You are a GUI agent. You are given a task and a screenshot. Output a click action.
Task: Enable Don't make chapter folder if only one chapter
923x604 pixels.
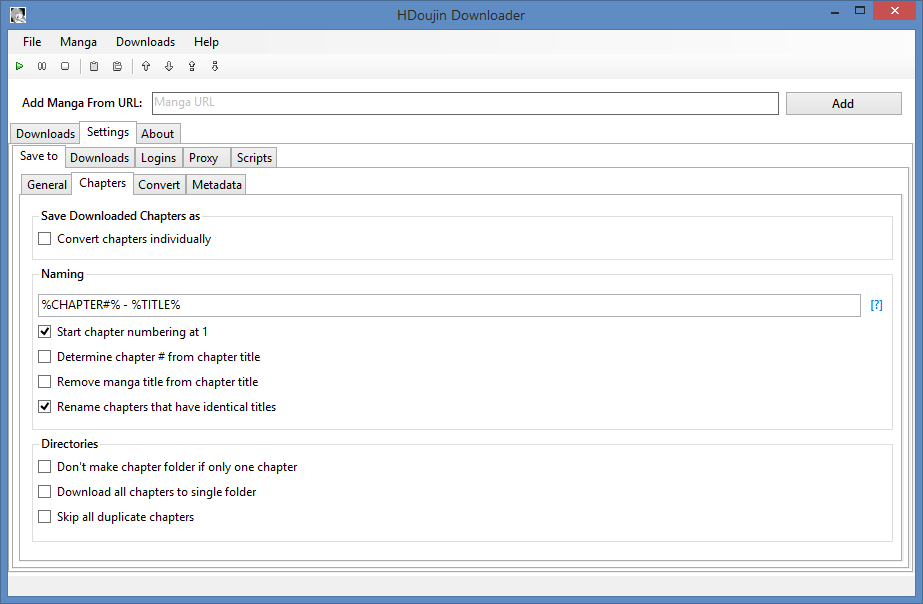45,467
